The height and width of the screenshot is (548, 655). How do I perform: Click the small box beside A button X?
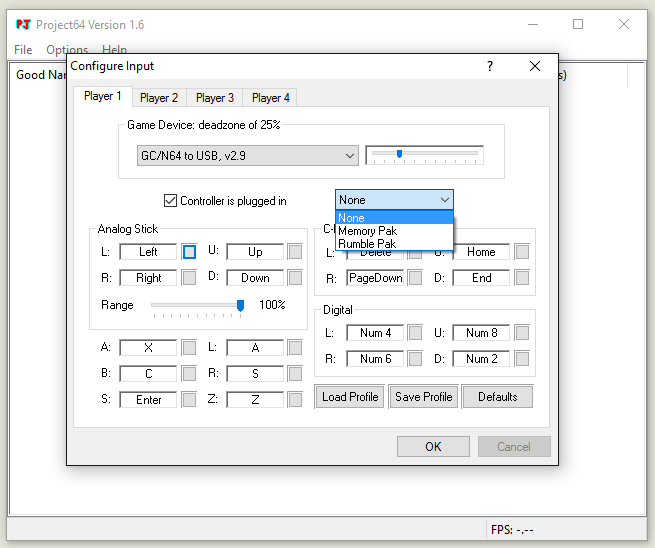[x=189, y=348]
